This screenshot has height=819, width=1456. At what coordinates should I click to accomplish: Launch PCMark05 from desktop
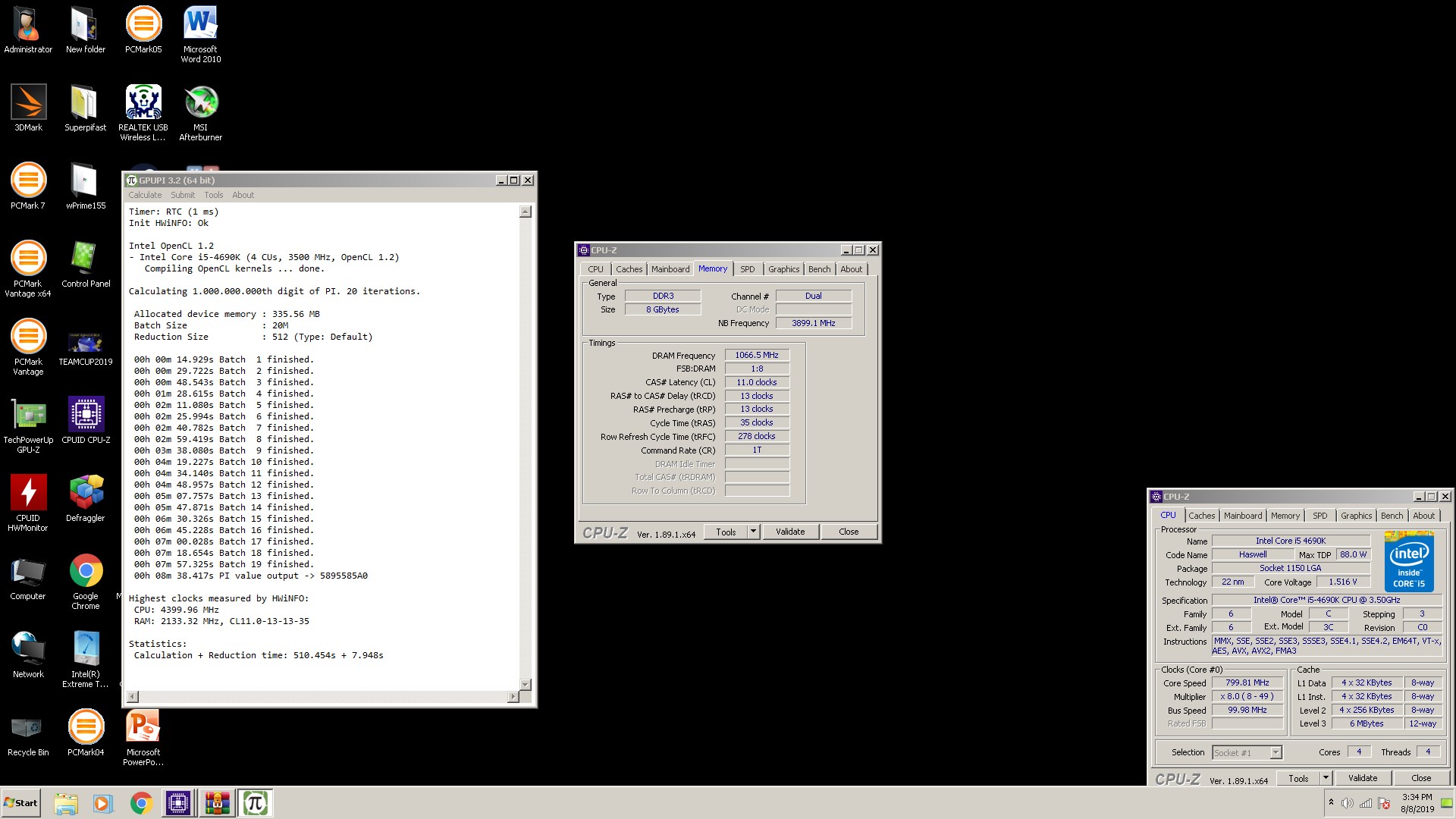[143, 30]
